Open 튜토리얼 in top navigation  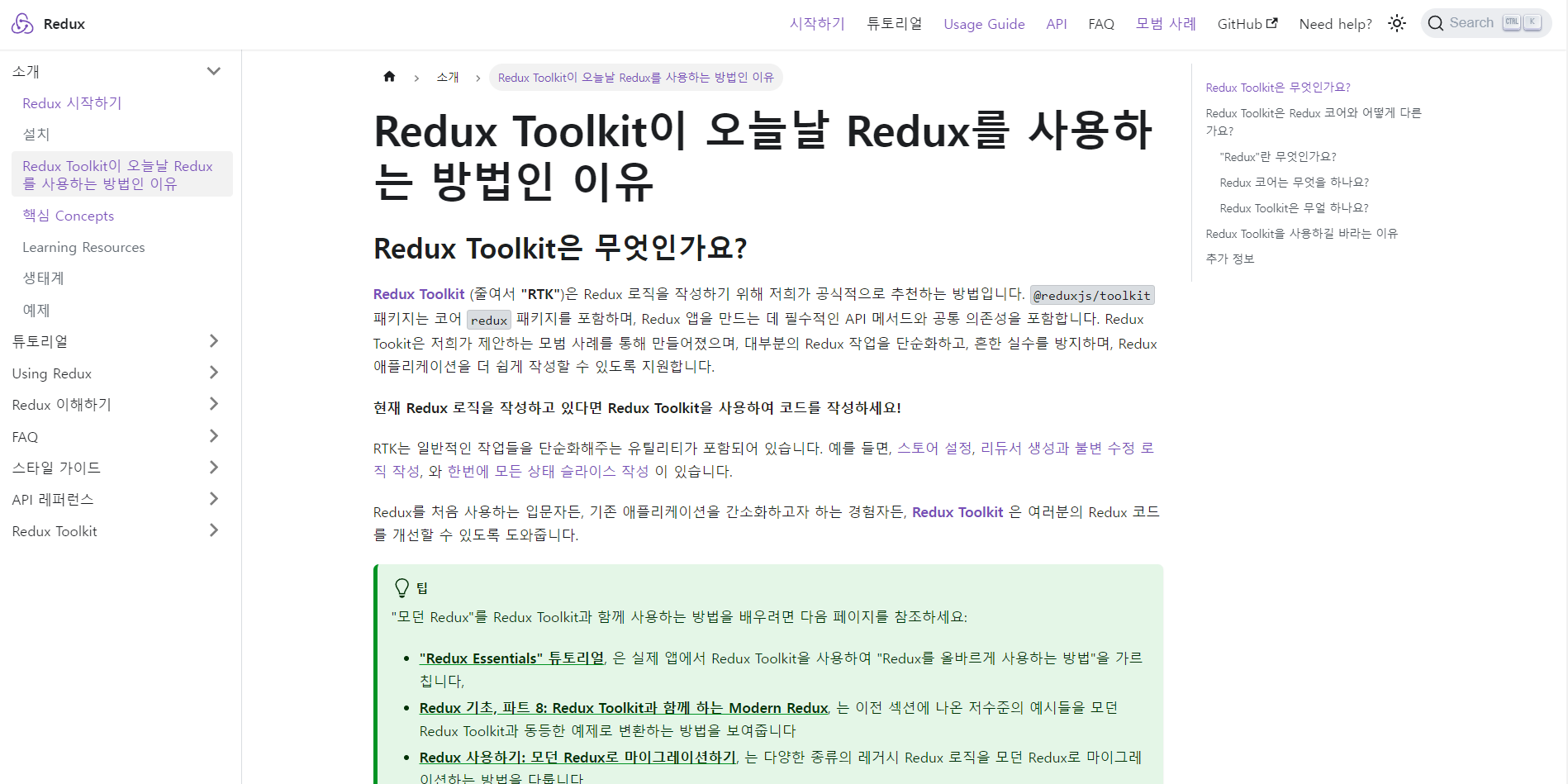pyautogui.click(x=895, y=24)
